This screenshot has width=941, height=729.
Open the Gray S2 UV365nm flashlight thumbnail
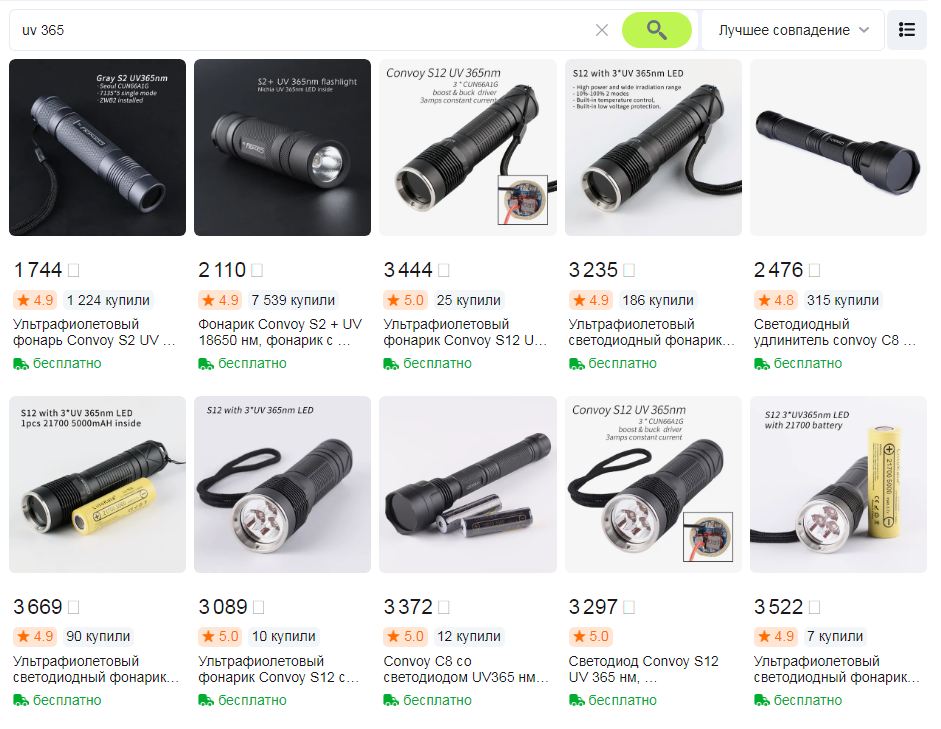(97, 147)
